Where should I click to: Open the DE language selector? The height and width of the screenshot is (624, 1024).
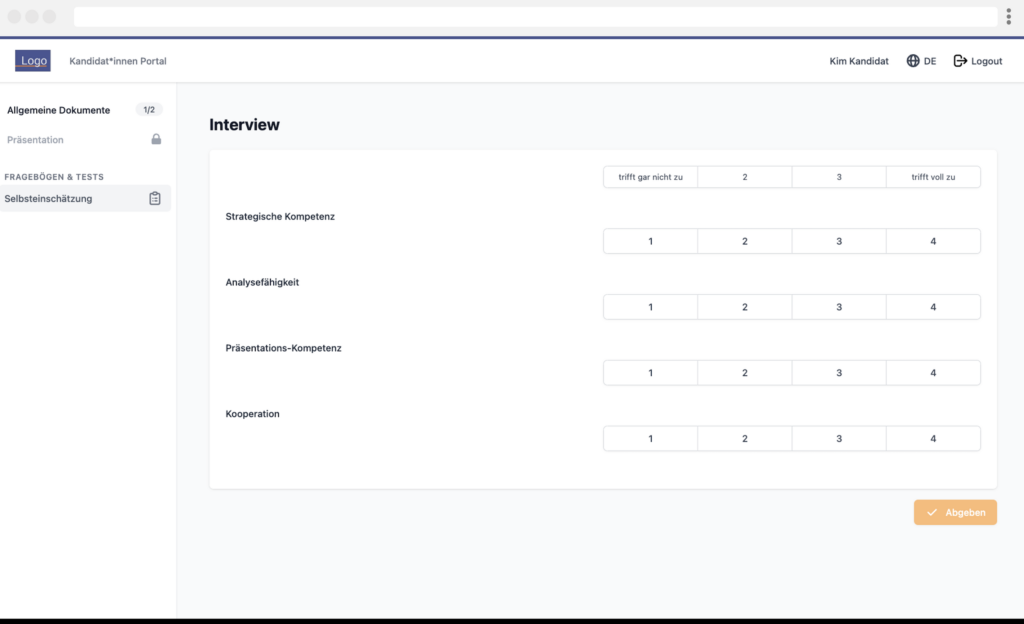coord(930,61)
